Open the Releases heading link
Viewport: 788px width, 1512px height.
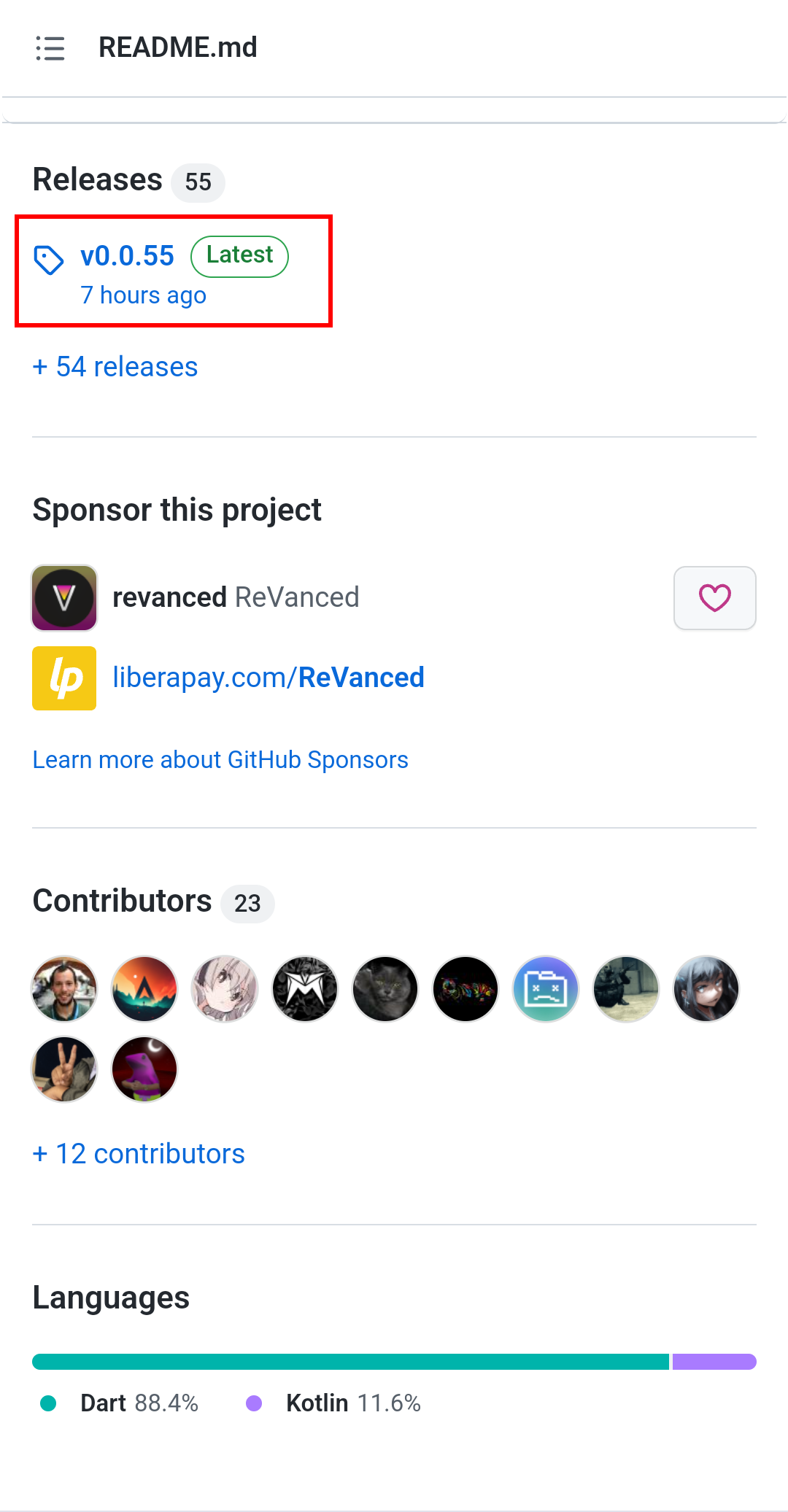click(x=98, y=180)
